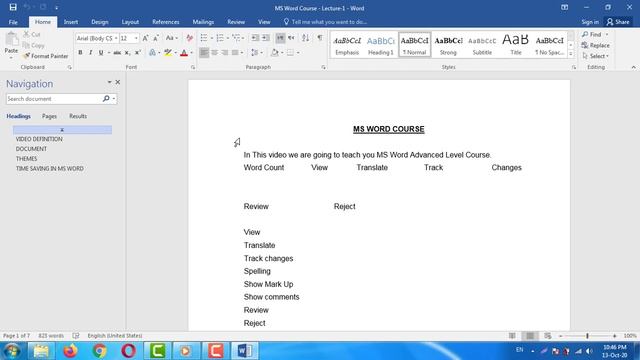
Task: Switch to the Insert tab
Action: tap(71, 22)
